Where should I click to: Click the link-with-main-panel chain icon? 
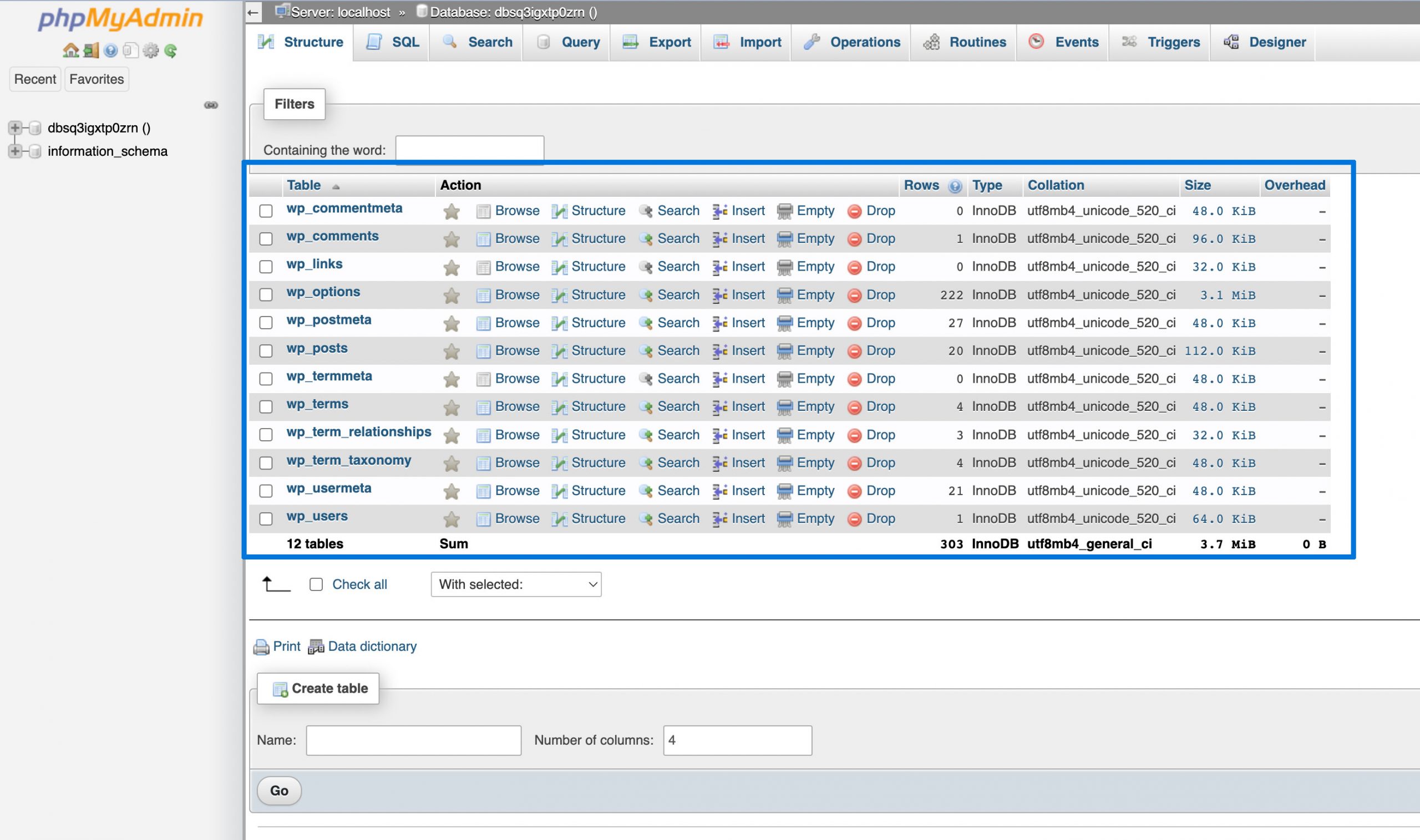coord(211,105)
